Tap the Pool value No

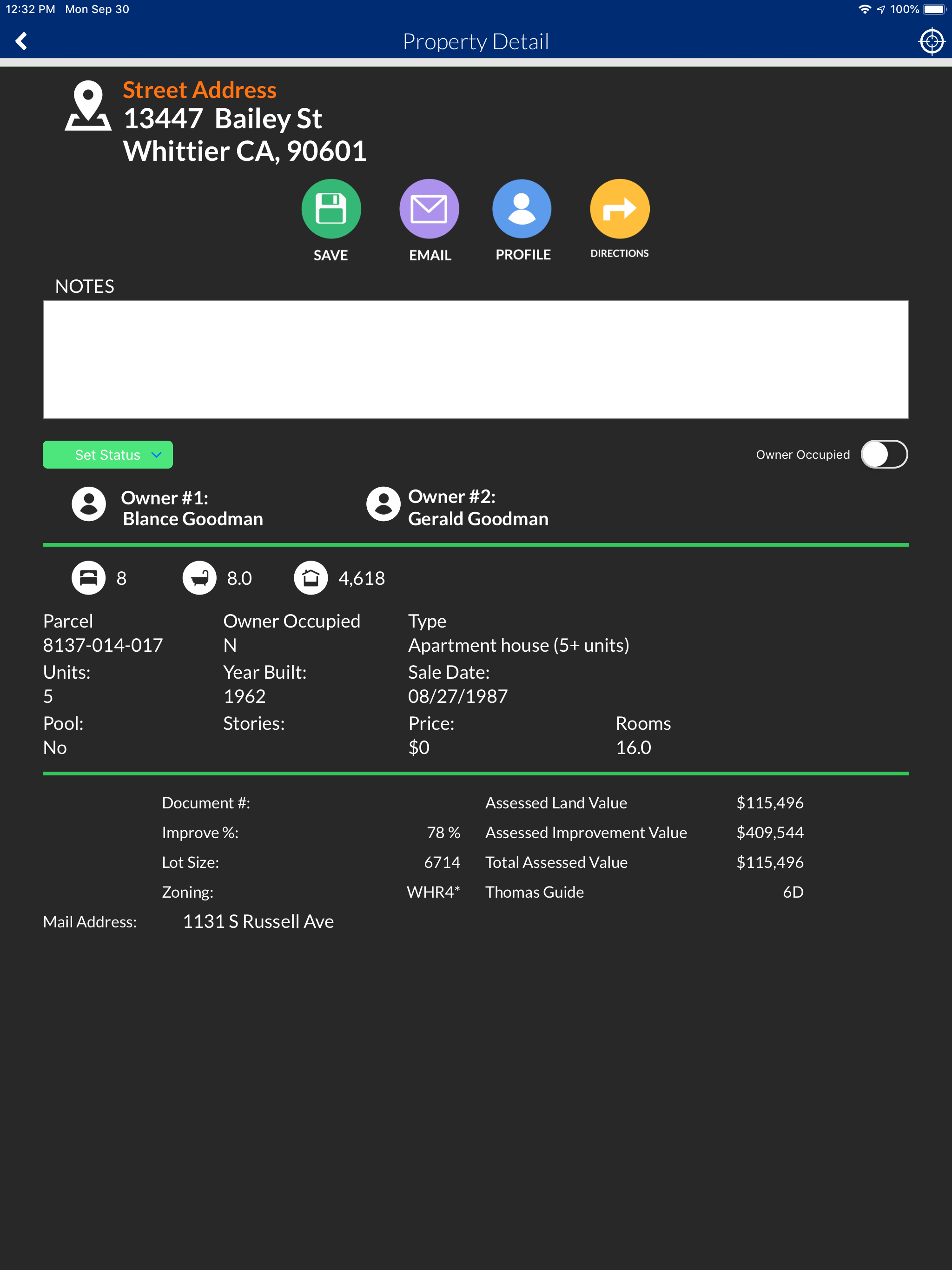[55, 747]
